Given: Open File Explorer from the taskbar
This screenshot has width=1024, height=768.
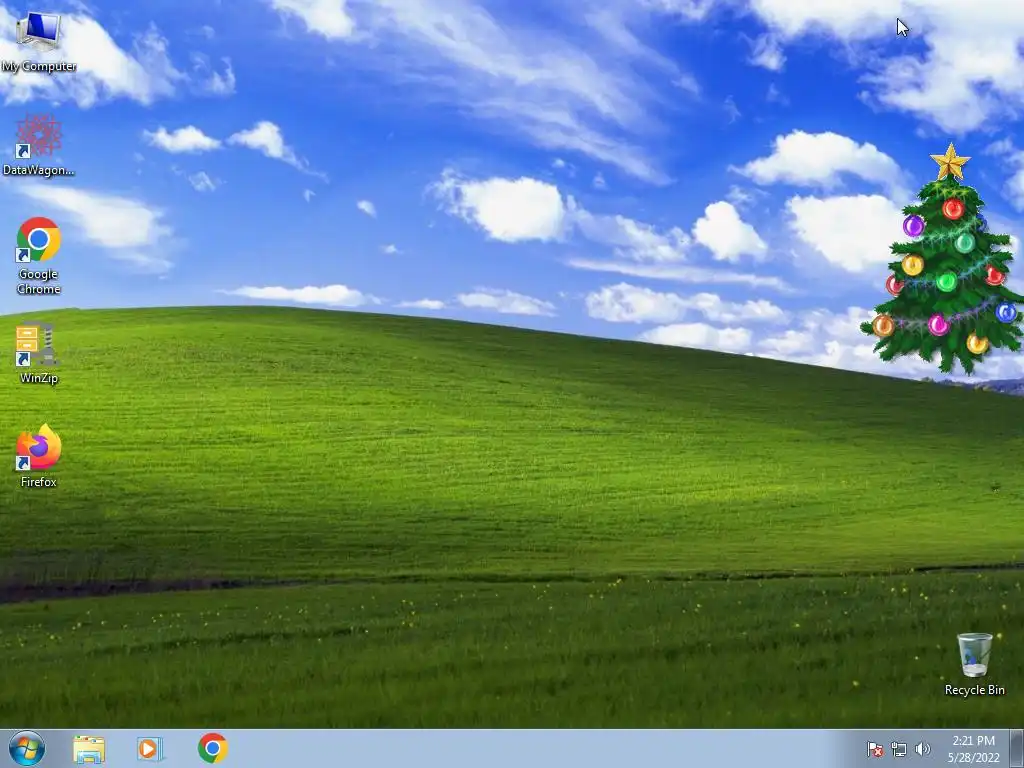Looking at the screenshot, I should tap(89, 749).
